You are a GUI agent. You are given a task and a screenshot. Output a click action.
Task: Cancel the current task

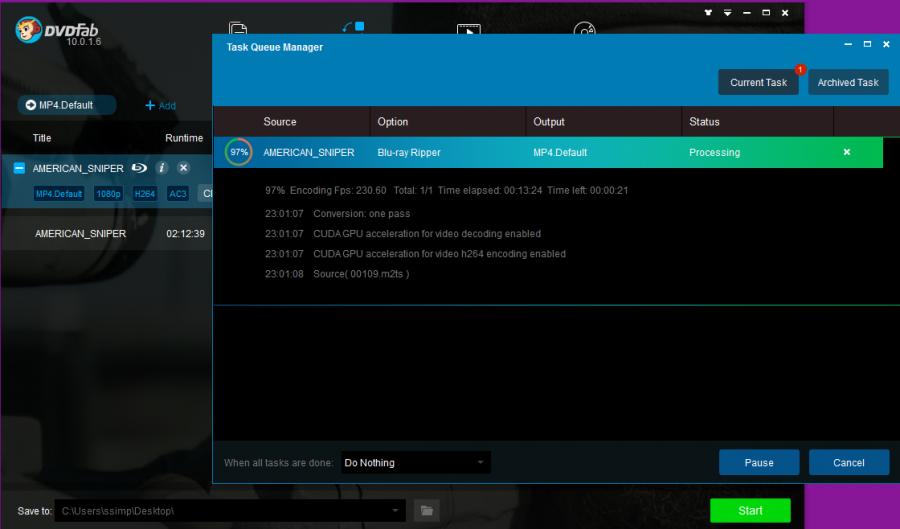(x=849, y=462)
